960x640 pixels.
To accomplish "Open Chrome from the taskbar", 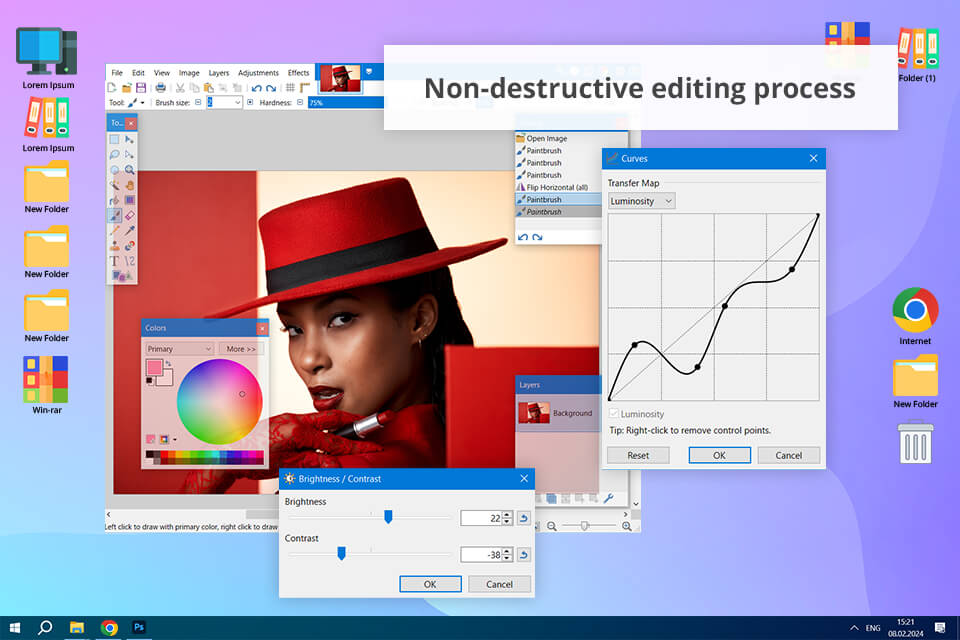I will pyautogui.click(x=109, y=628).
